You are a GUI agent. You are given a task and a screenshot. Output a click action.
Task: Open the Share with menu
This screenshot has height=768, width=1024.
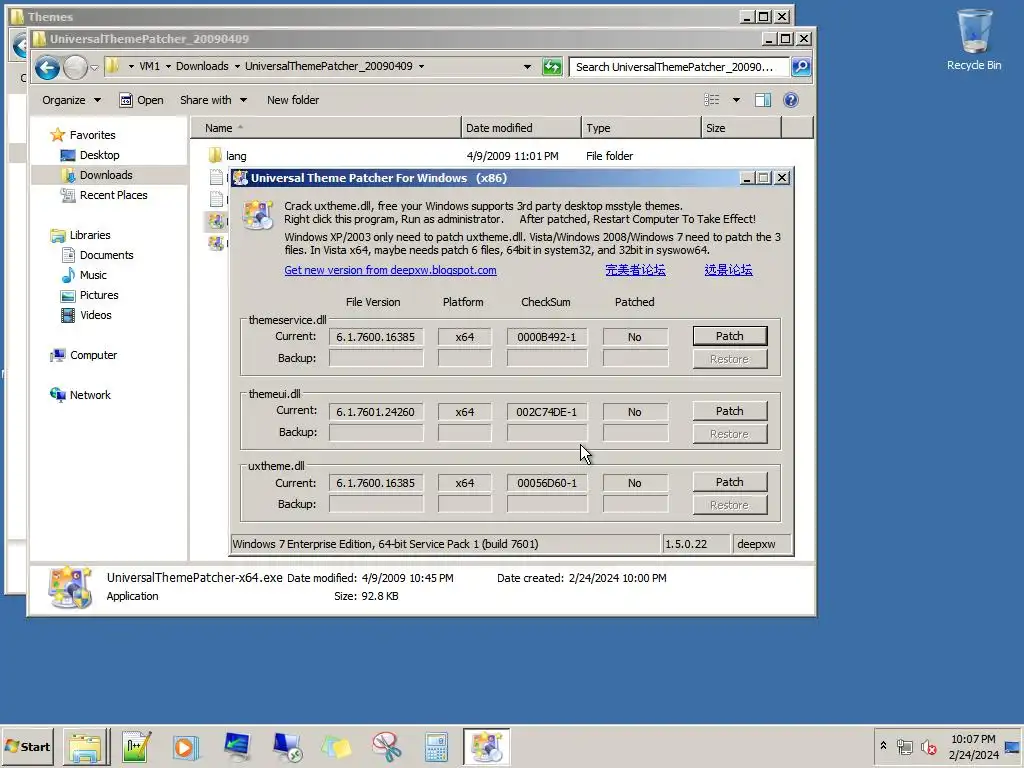[213, 100]
